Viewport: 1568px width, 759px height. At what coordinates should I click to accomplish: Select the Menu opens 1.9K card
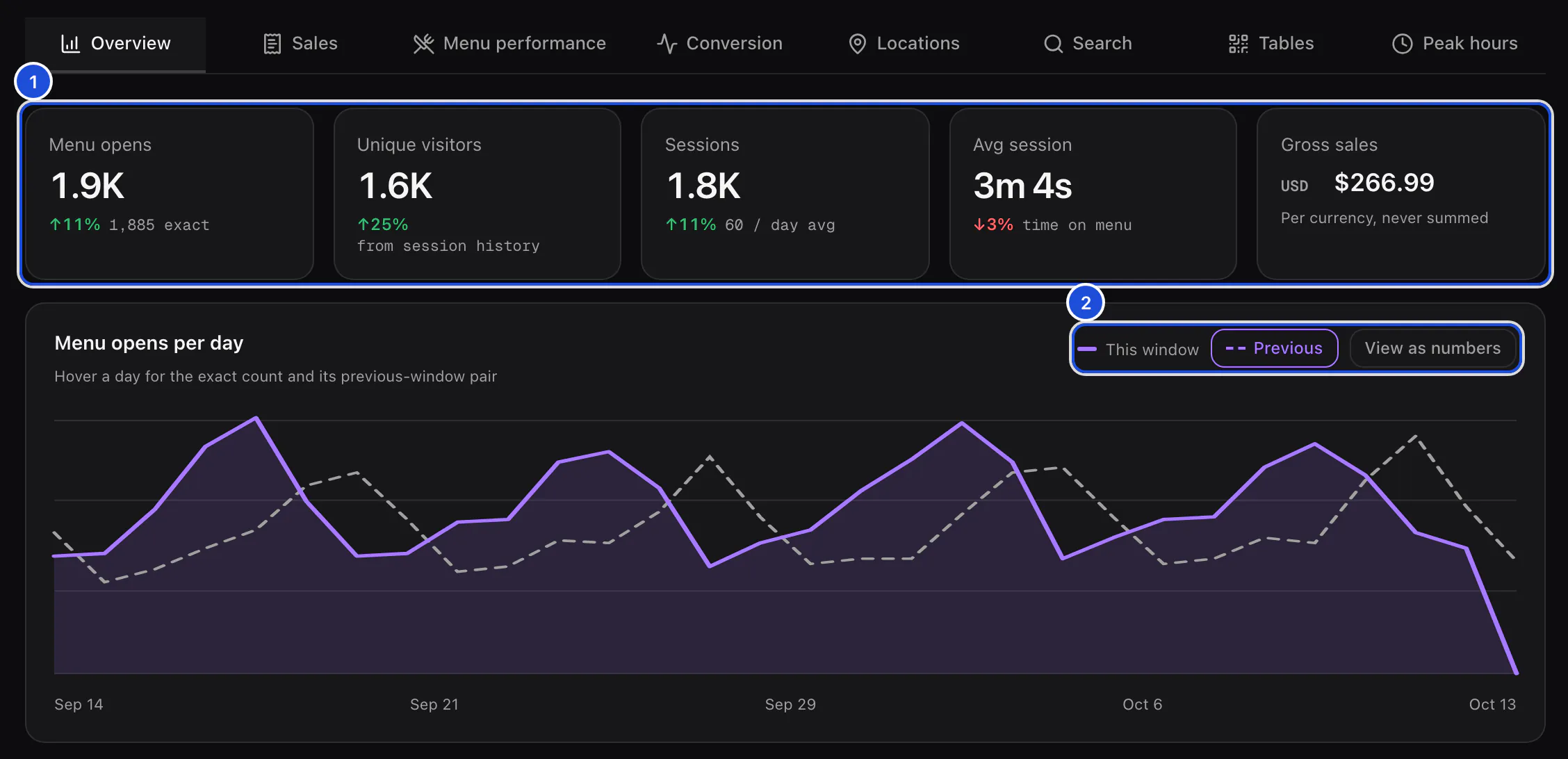coord(170,194)
